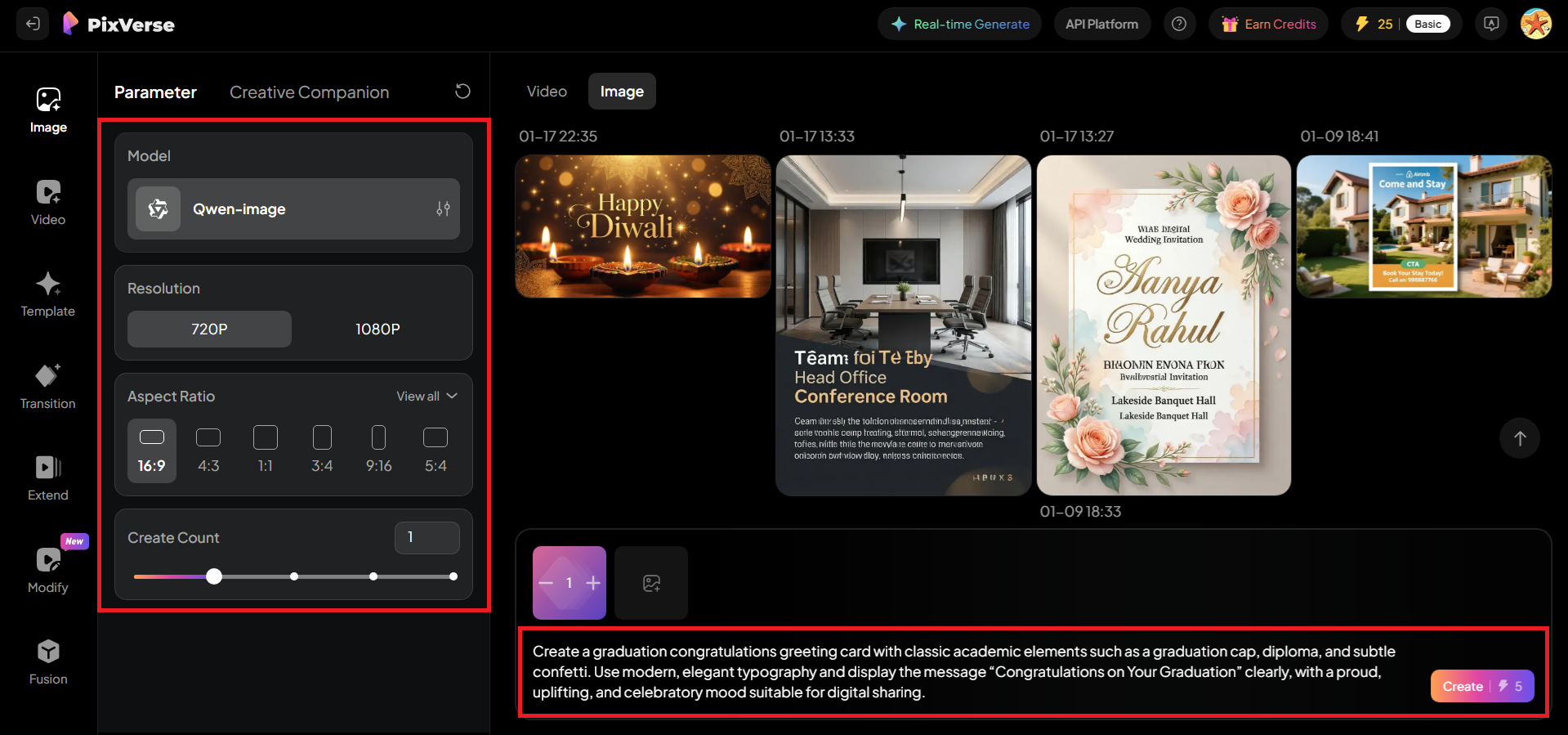Click the Create Count number field
The height and width of the screenshot is (735, 1568).
click(427, 538)
